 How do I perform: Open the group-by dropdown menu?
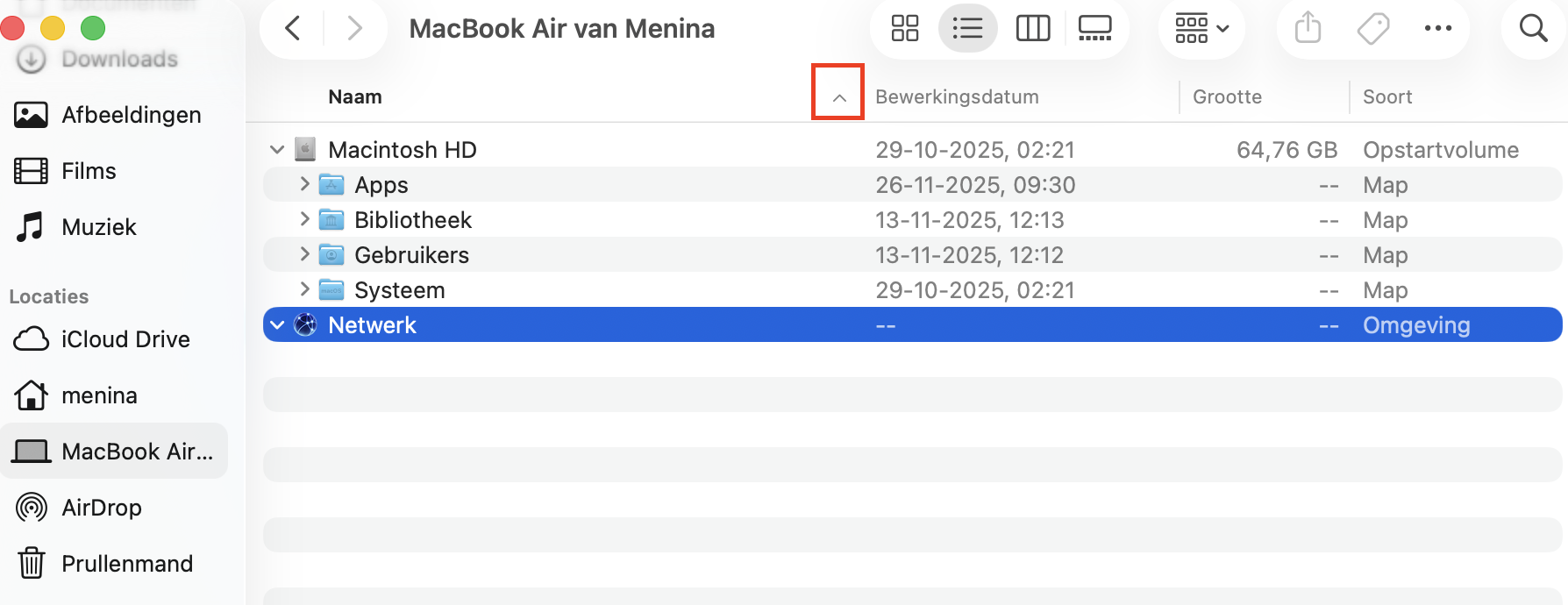tap(1201, 27)
